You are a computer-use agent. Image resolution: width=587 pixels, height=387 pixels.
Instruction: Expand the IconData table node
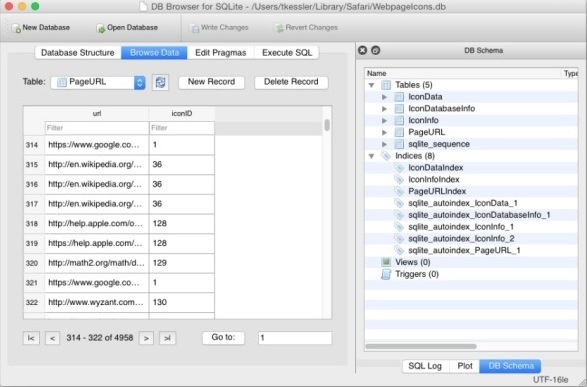click(x=384, y=97)
